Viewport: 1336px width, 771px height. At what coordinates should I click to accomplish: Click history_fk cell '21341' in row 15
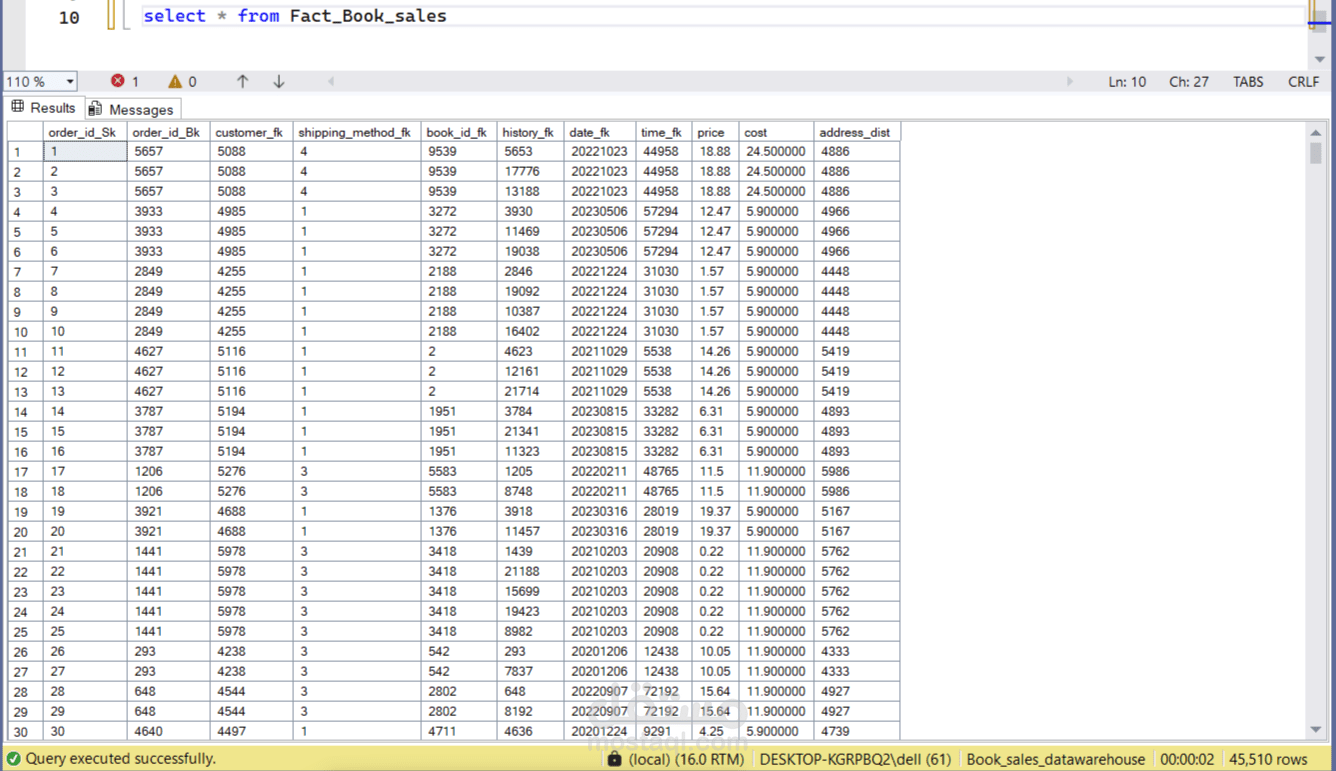(x=530, y=432)
